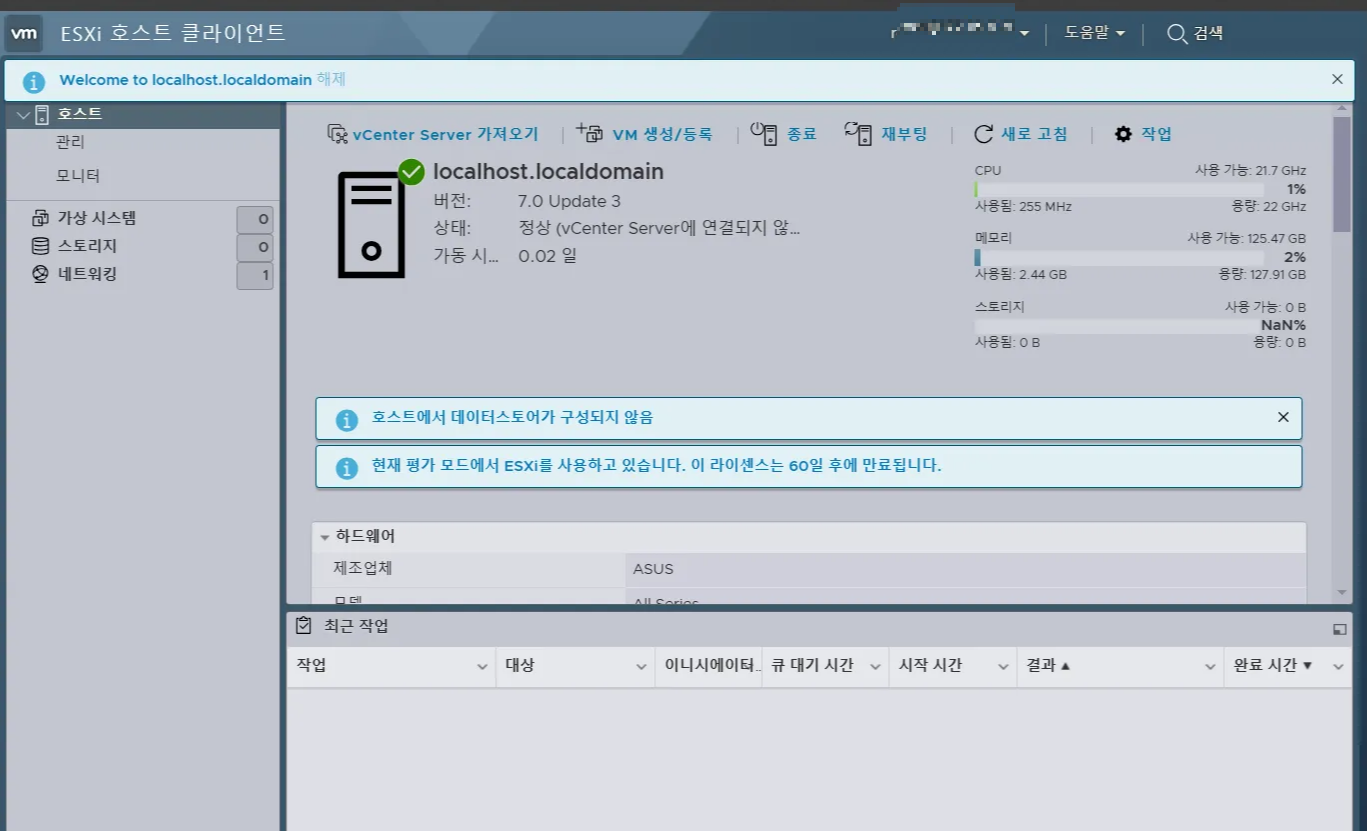
Task: Click info icon in datastore warning
Action: click(x=346, y=419)
